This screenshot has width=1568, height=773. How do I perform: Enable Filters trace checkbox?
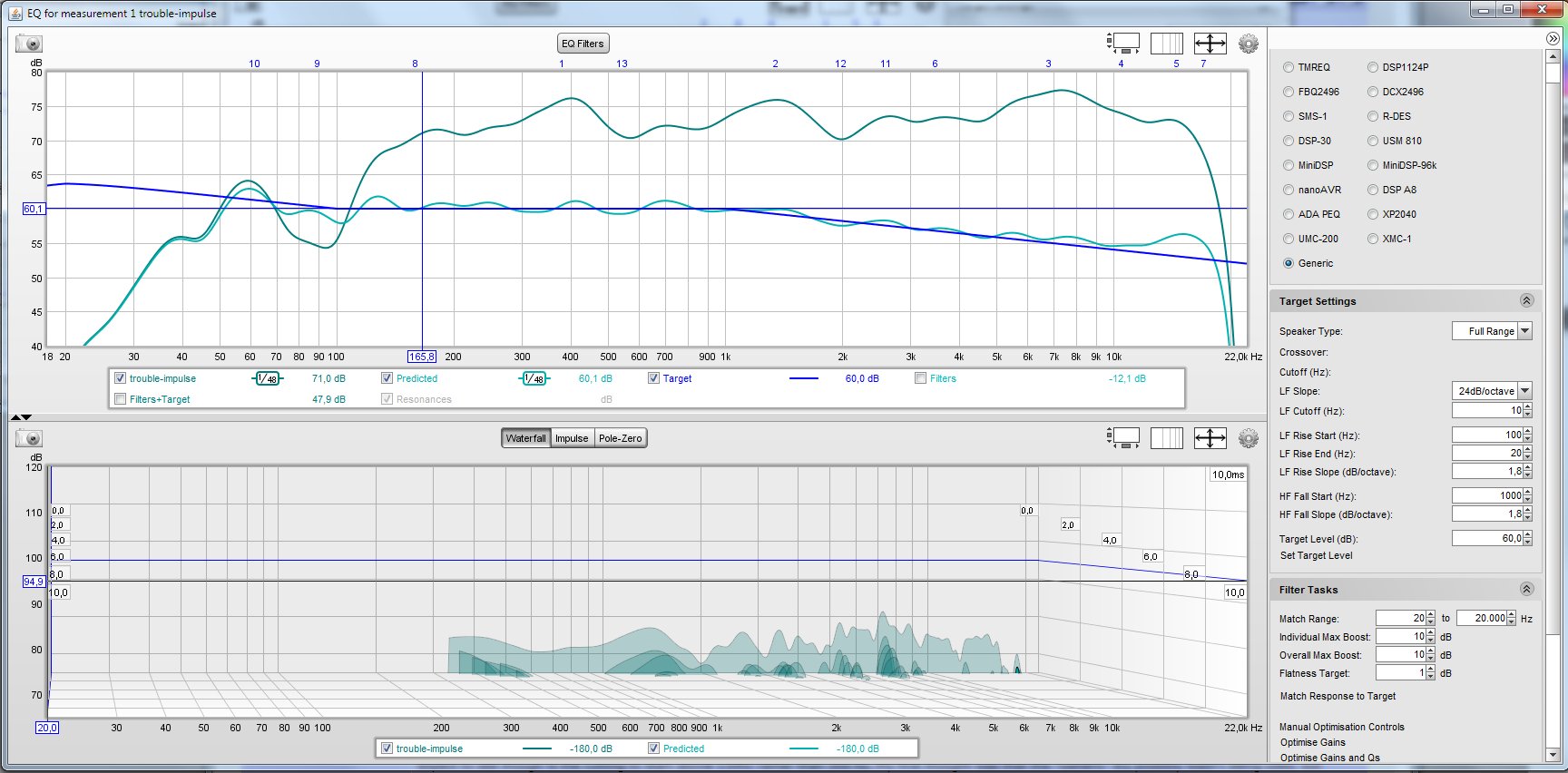920,378
